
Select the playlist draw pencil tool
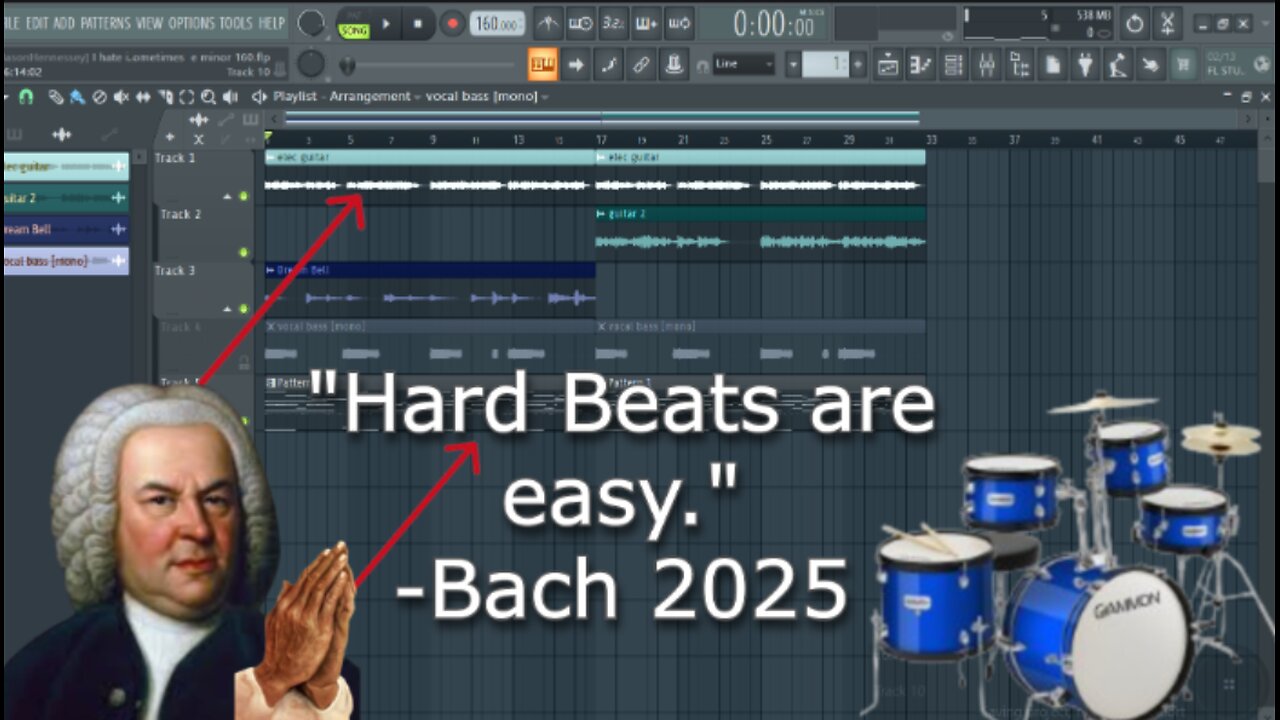coord(56,97)
